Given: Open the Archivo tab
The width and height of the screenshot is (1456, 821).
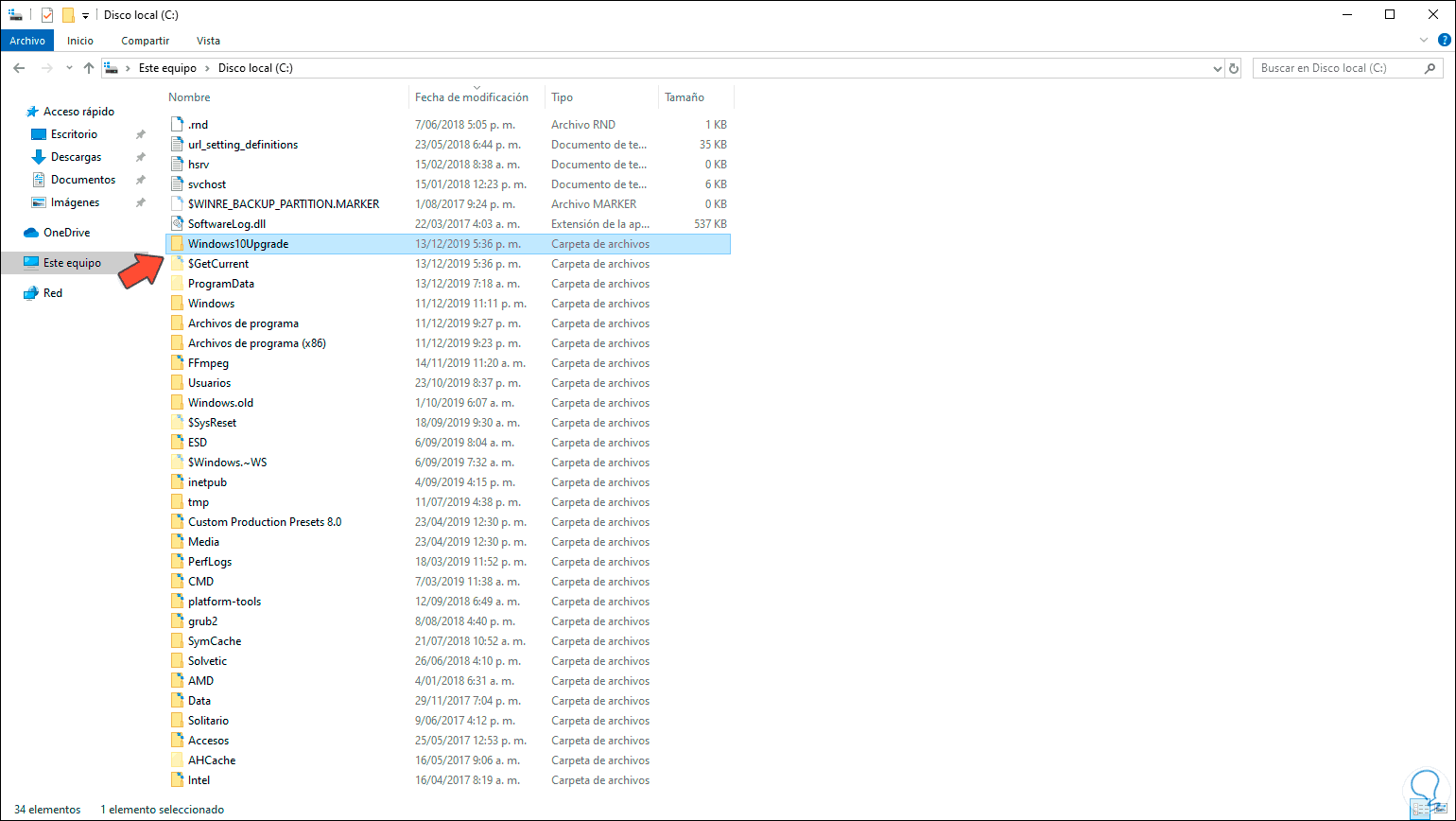Looking at the screenshot, I should (x=27, y=41).
